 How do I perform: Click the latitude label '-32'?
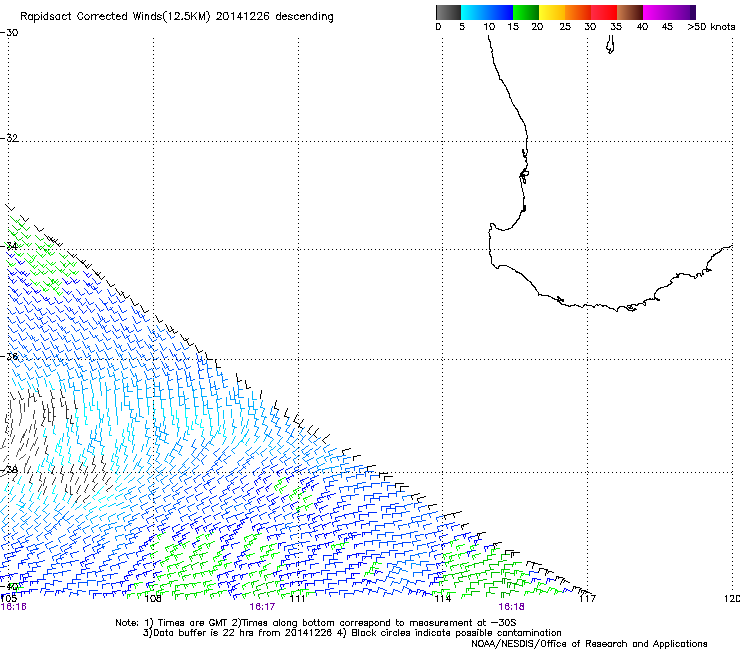point(9,138)
